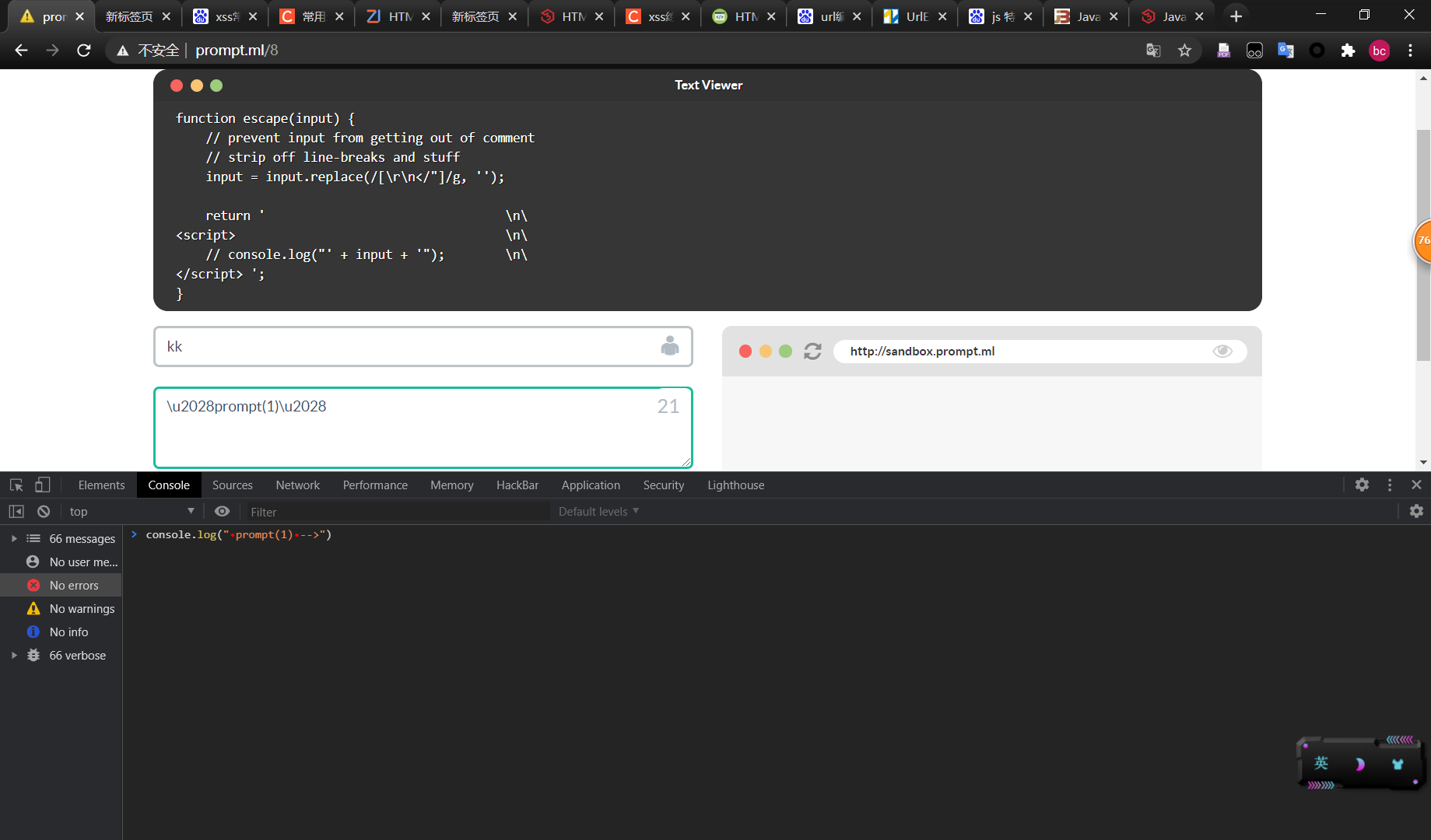
Task: Go back to previous page
Action: (x=21, y=51)
